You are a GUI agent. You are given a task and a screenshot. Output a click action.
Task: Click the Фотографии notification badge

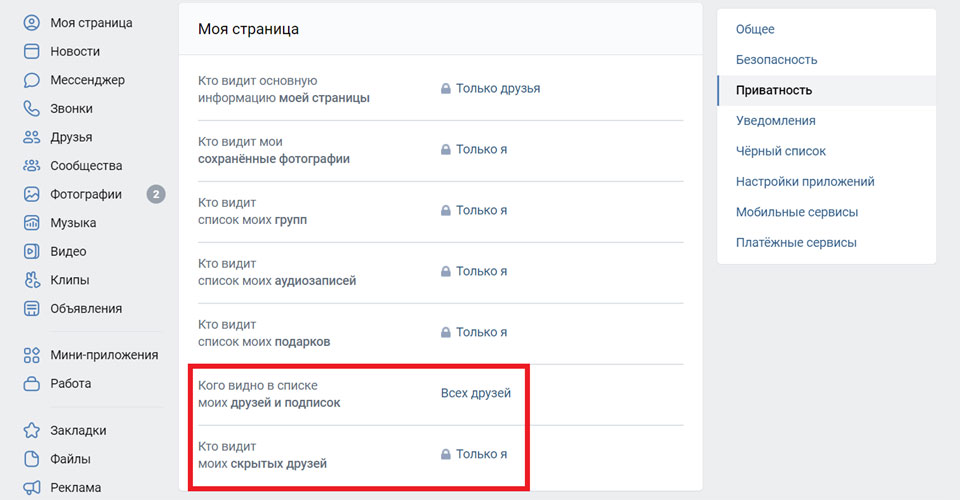click(x=156, y=195)
